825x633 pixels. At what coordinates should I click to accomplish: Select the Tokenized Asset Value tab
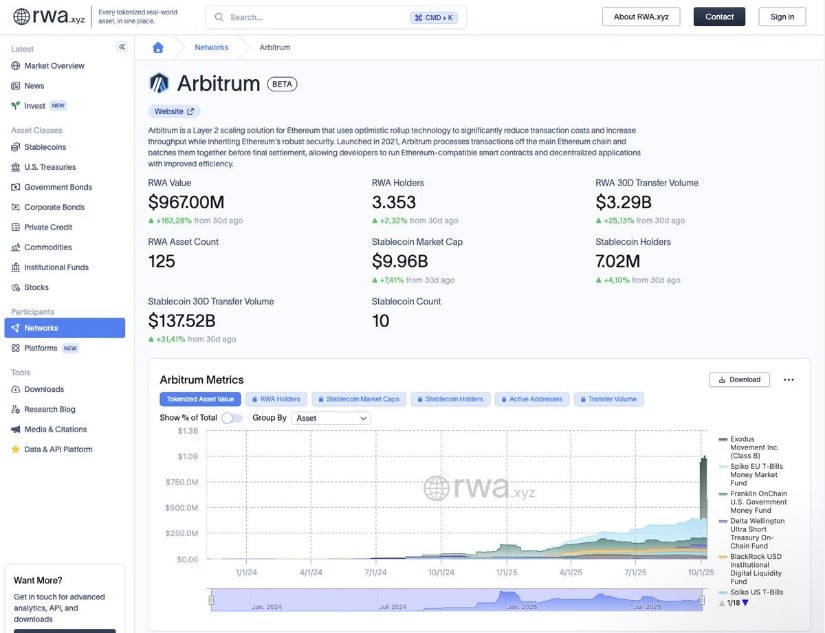(200, 399)
